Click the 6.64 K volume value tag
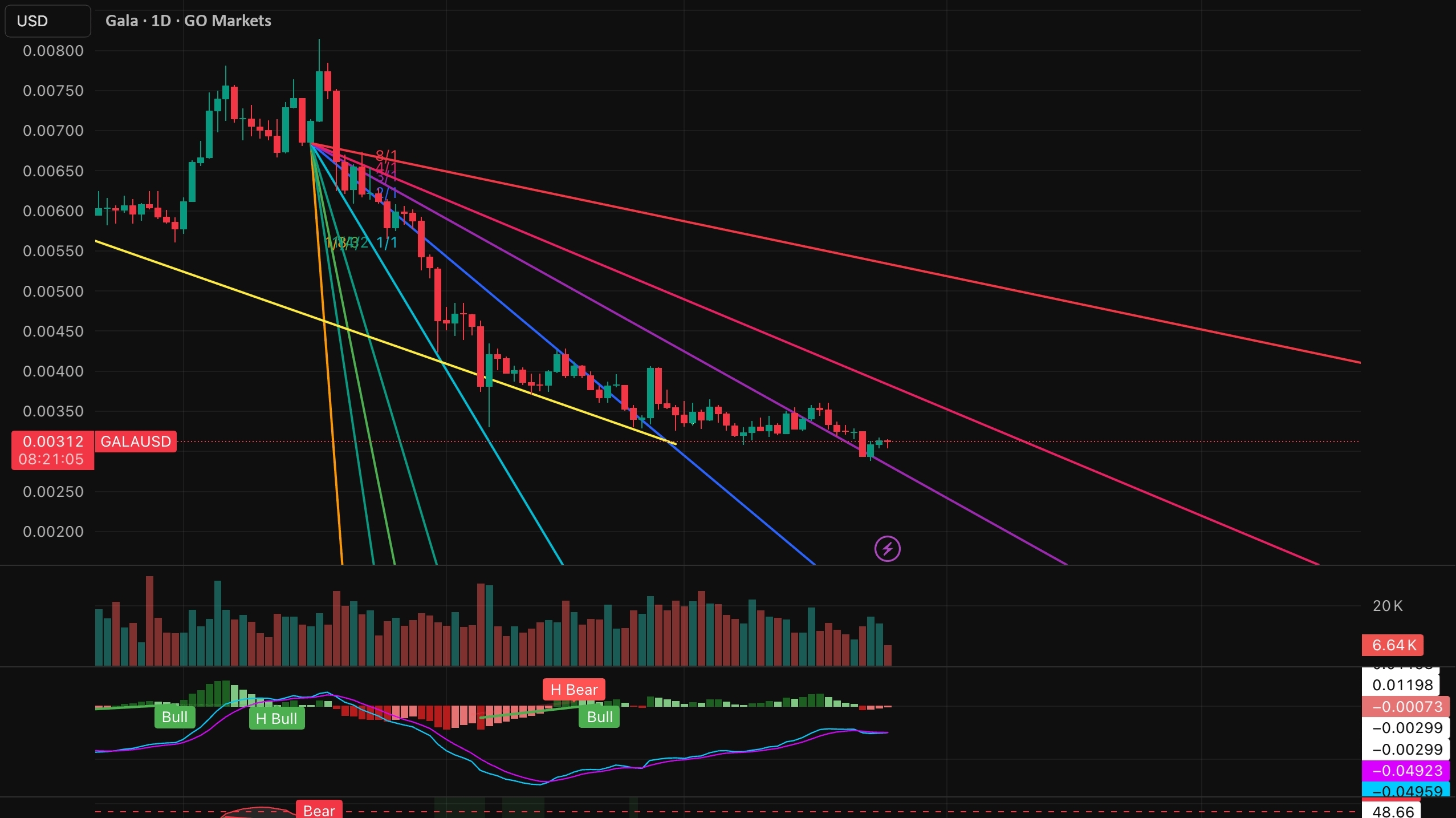Screen dimensions: 1456x818 coord(1392,645)
